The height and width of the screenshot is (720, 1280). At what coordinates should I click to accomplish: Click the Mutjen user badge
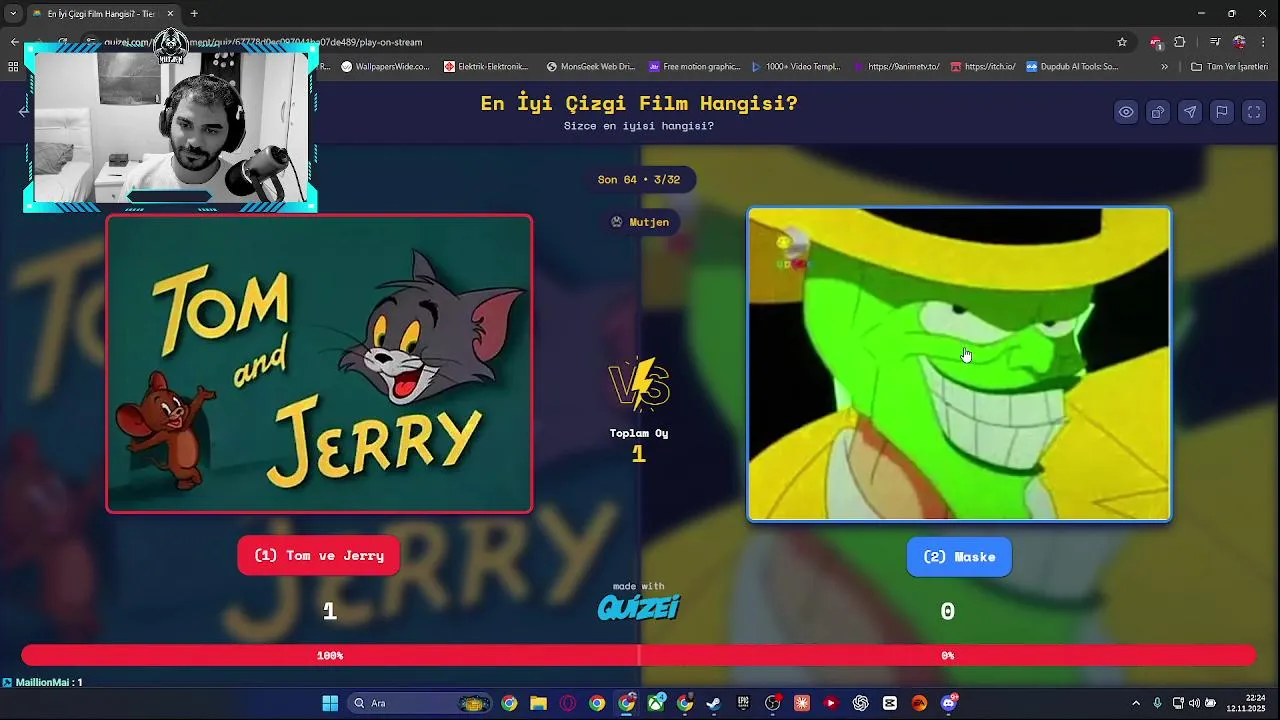click(639, 222)
